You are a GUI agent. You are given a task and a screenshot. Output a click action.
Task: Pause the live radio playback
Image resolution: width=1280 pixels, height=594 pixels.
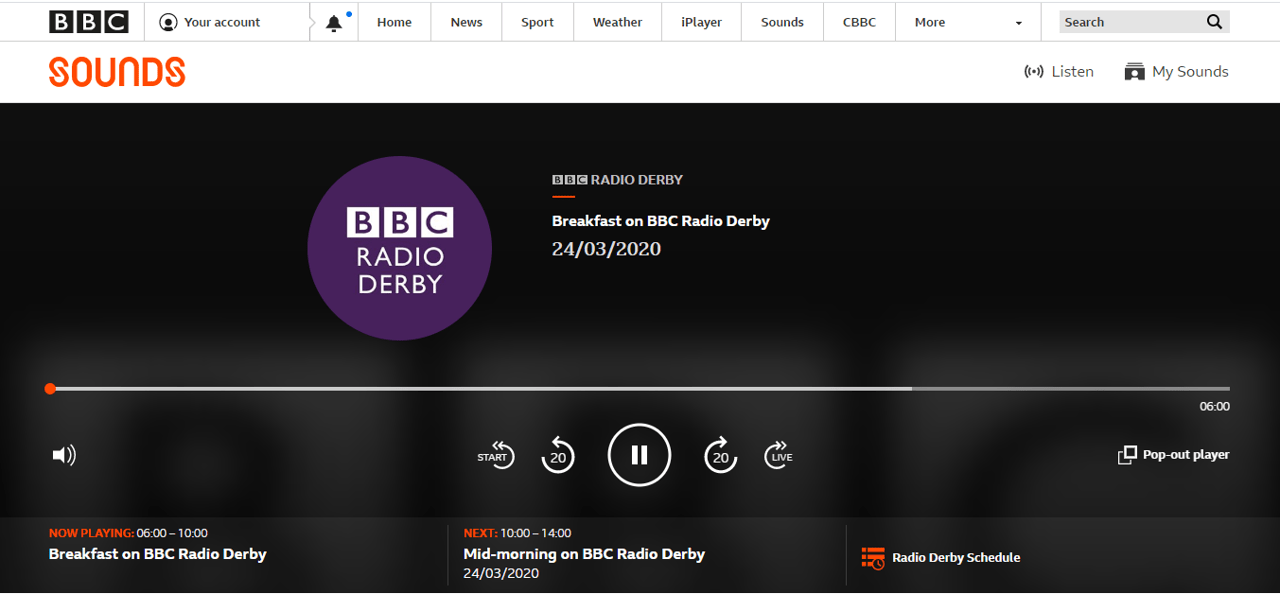[x=639, y=455]
